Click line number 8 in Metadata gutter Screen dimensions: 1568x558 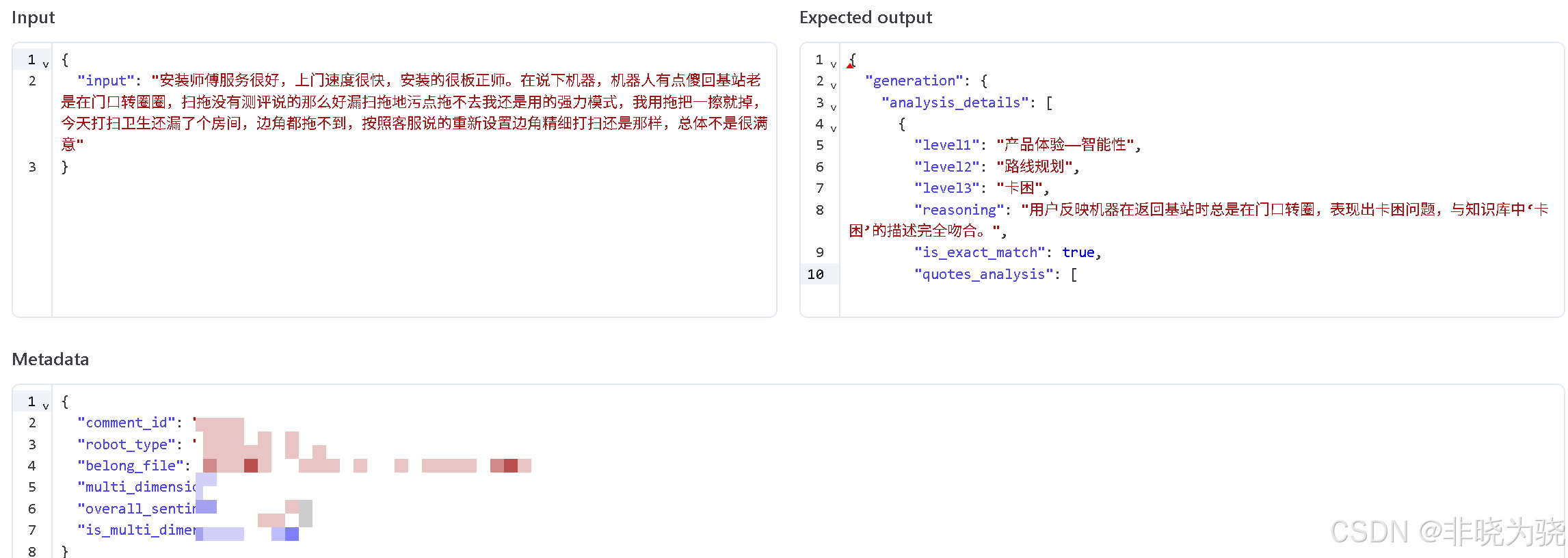[x=32, y=551]
